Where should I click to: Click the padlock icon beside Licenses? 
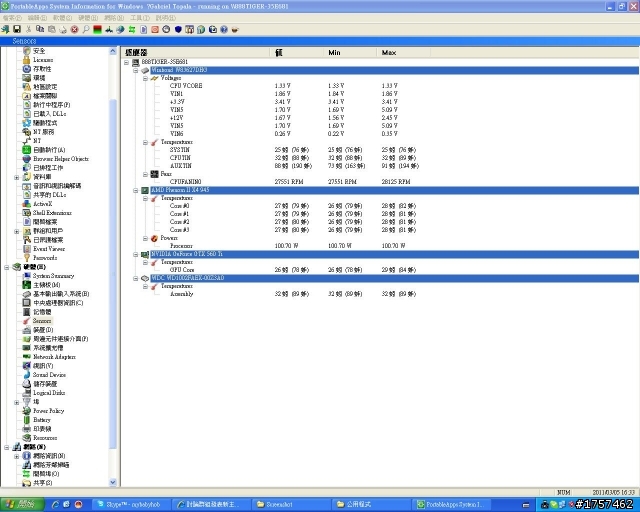pyautogui.click(x=27, y=60)
